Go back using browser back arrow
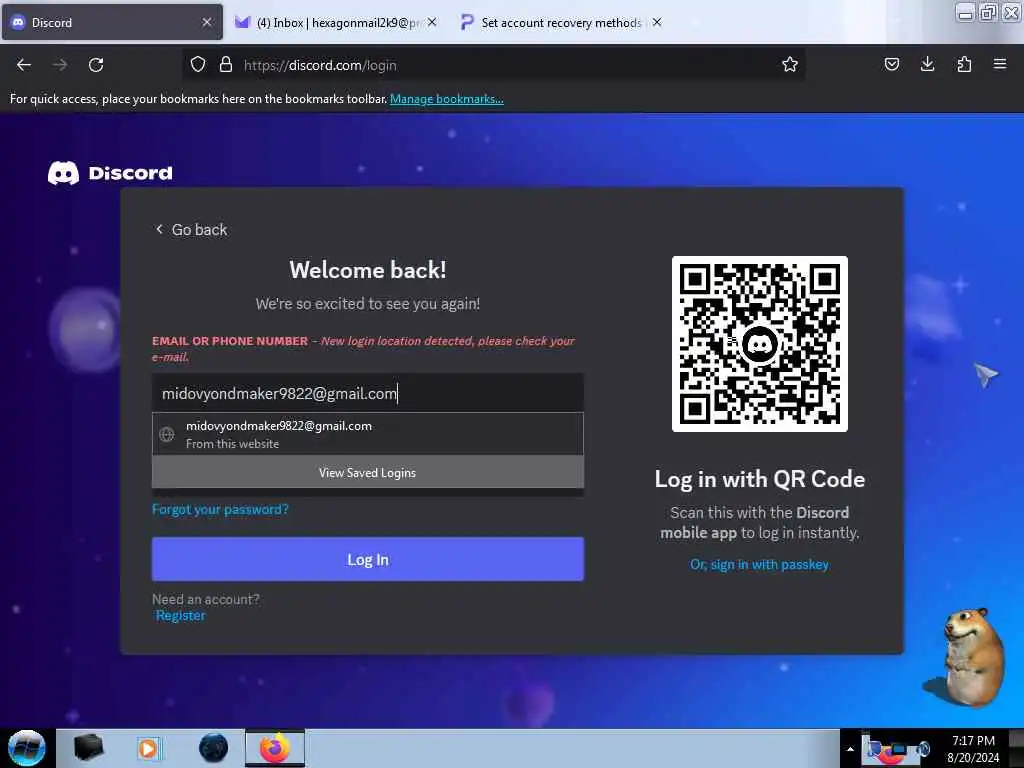The width and height of the screenshot is (1024, 768). coord(24,65)
